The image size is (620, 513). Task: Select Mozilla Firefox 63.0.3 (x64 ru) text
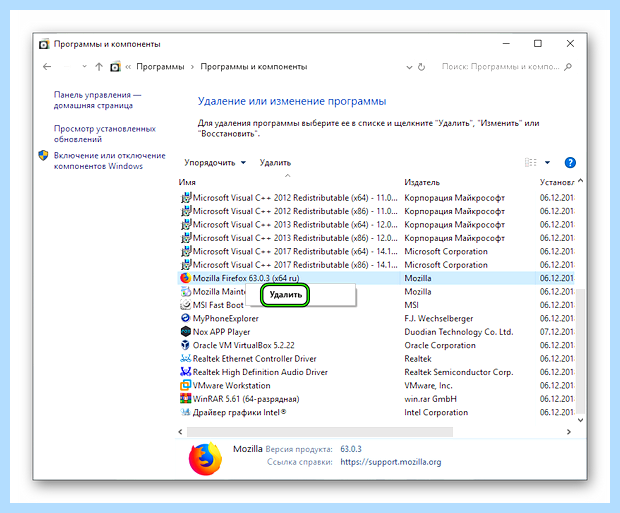pos(246,278)
